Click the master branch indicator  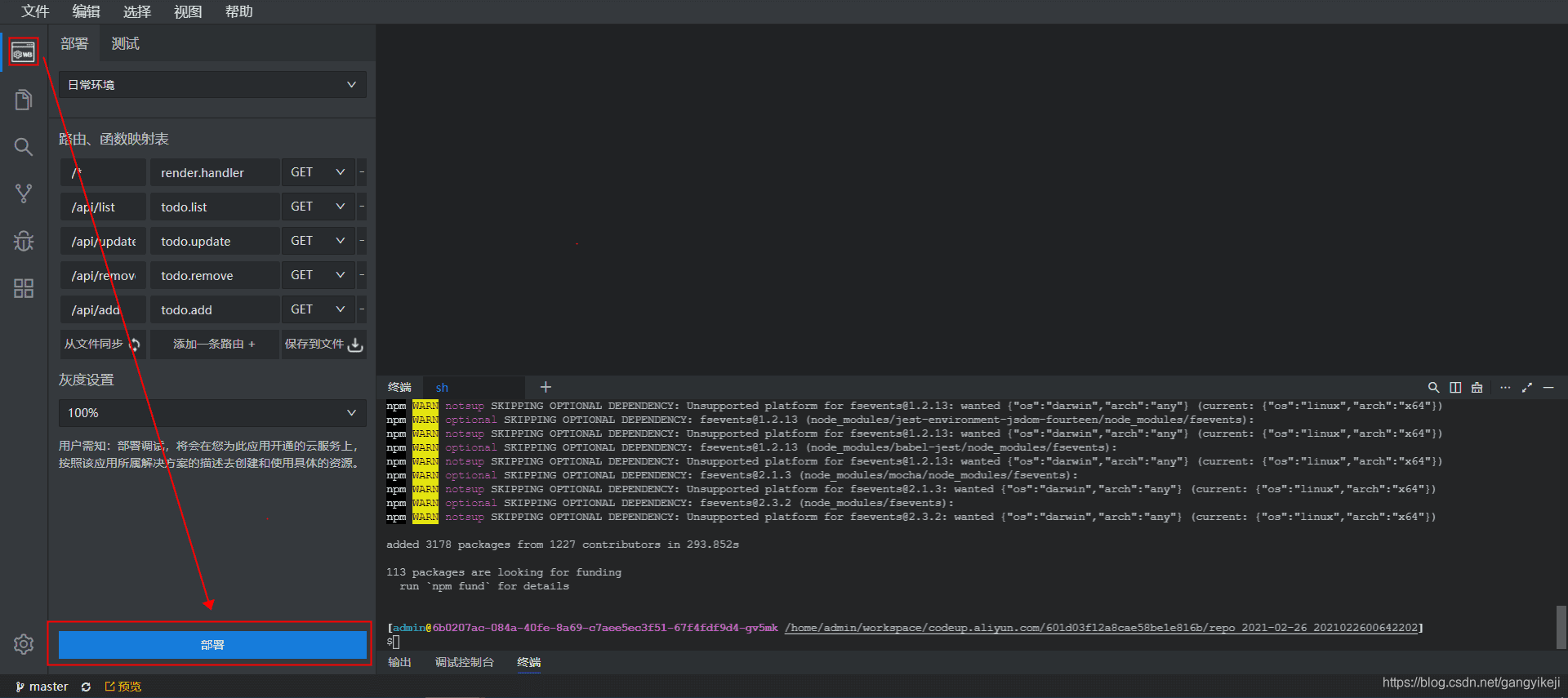(42, 687)
